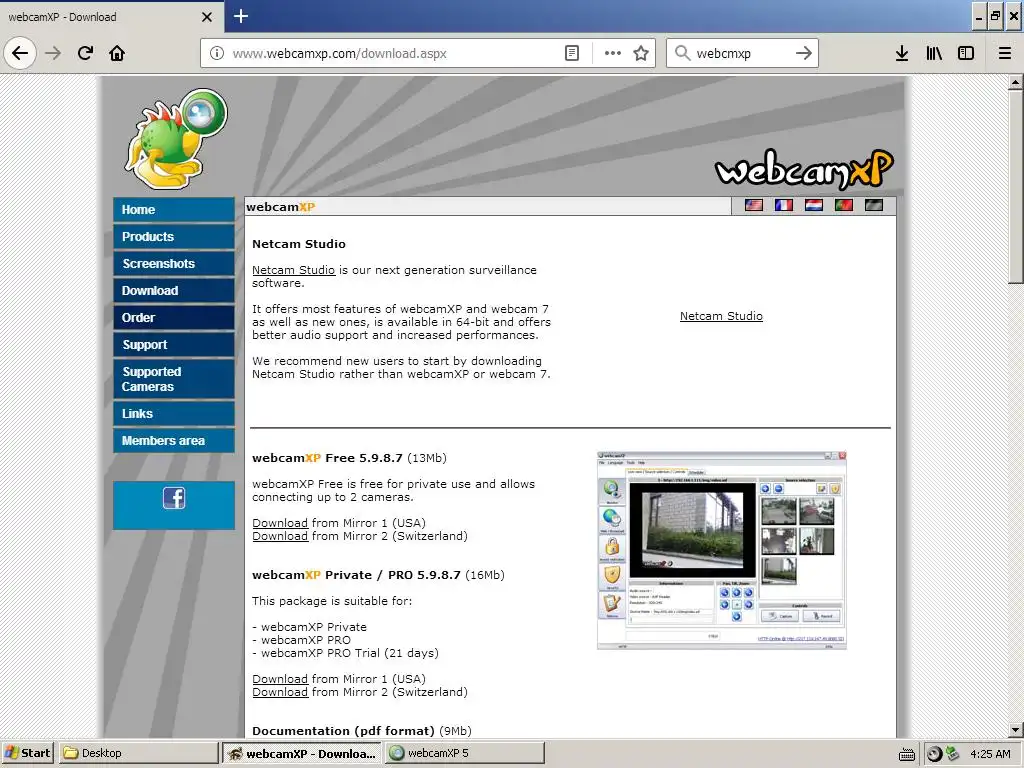Download Private/PRO from Mirror 1 (USA)

point(280,679)
